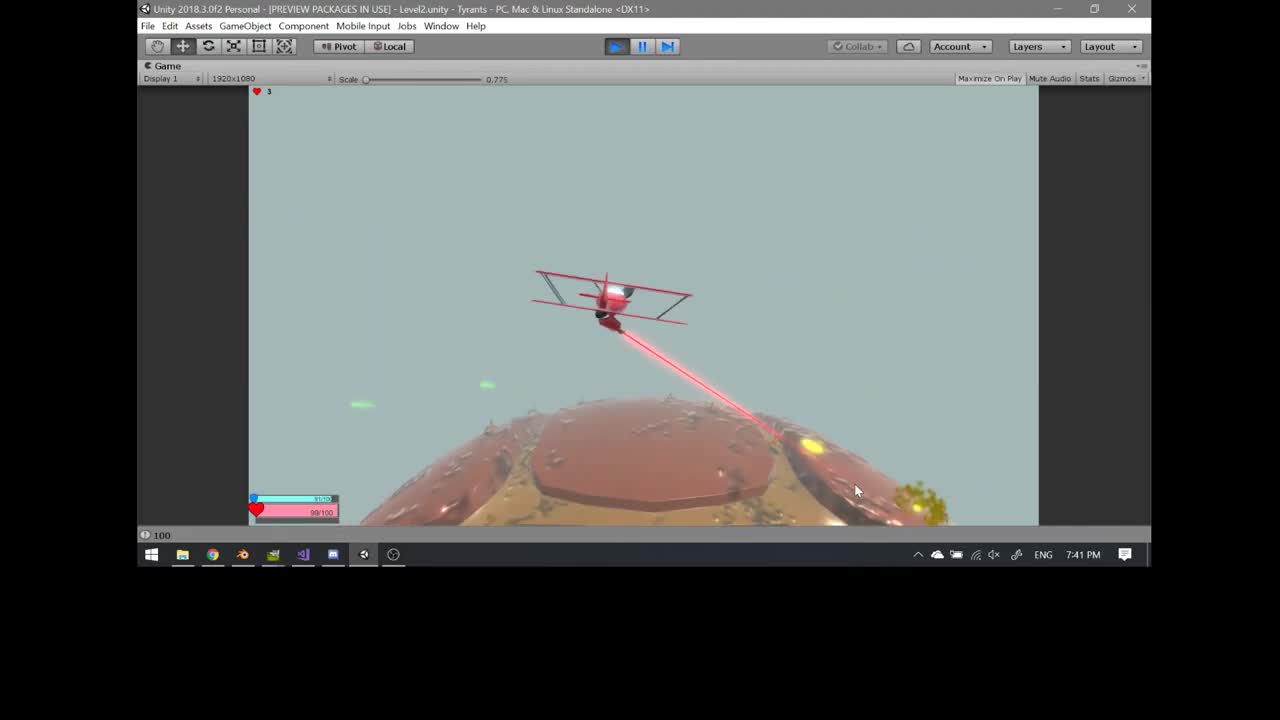Select the Scale tool

pyautogui.click(x=233, y=46)
